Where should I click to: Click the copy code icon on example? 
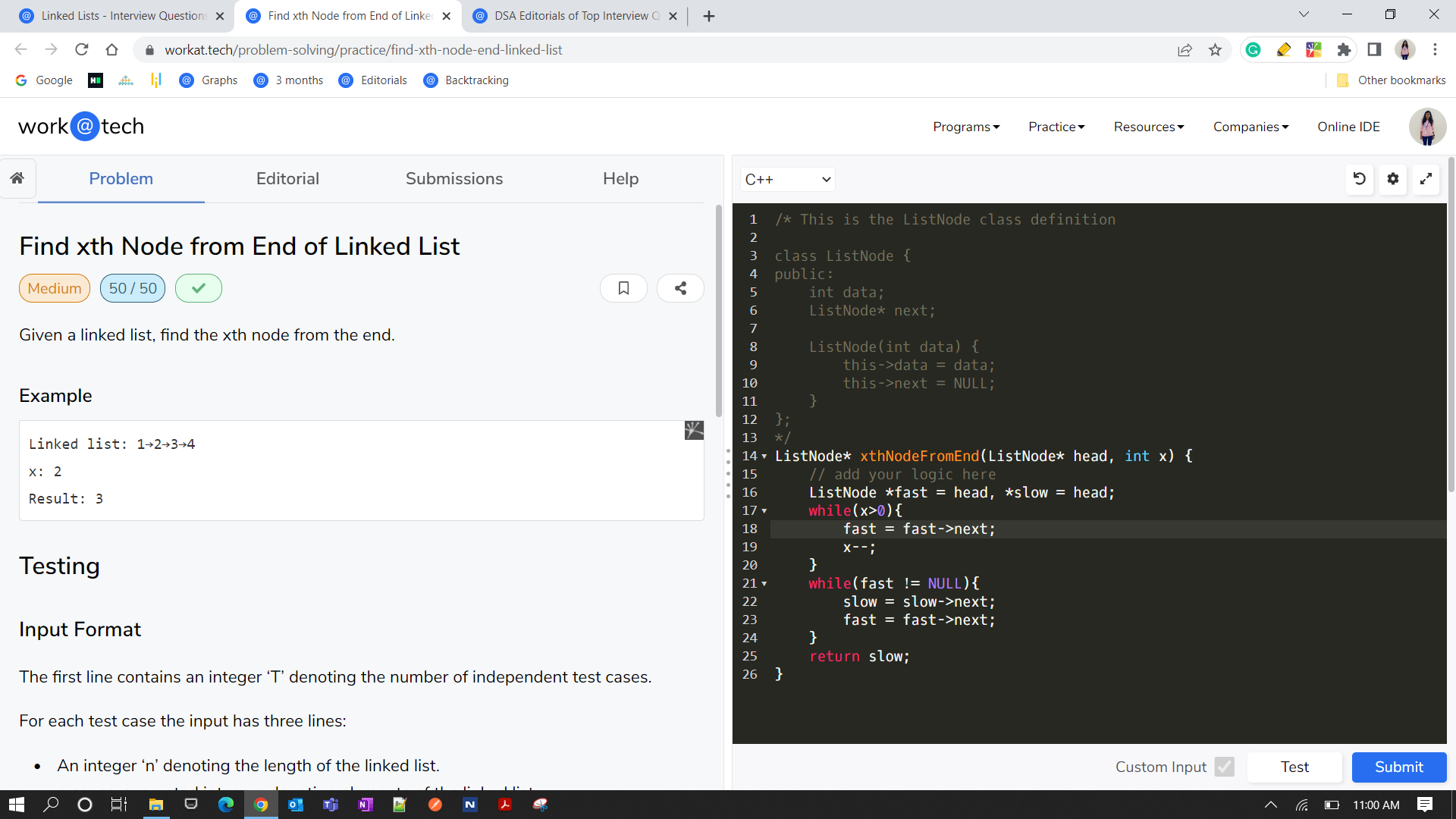pyautogui.click(x=693, y=430)
